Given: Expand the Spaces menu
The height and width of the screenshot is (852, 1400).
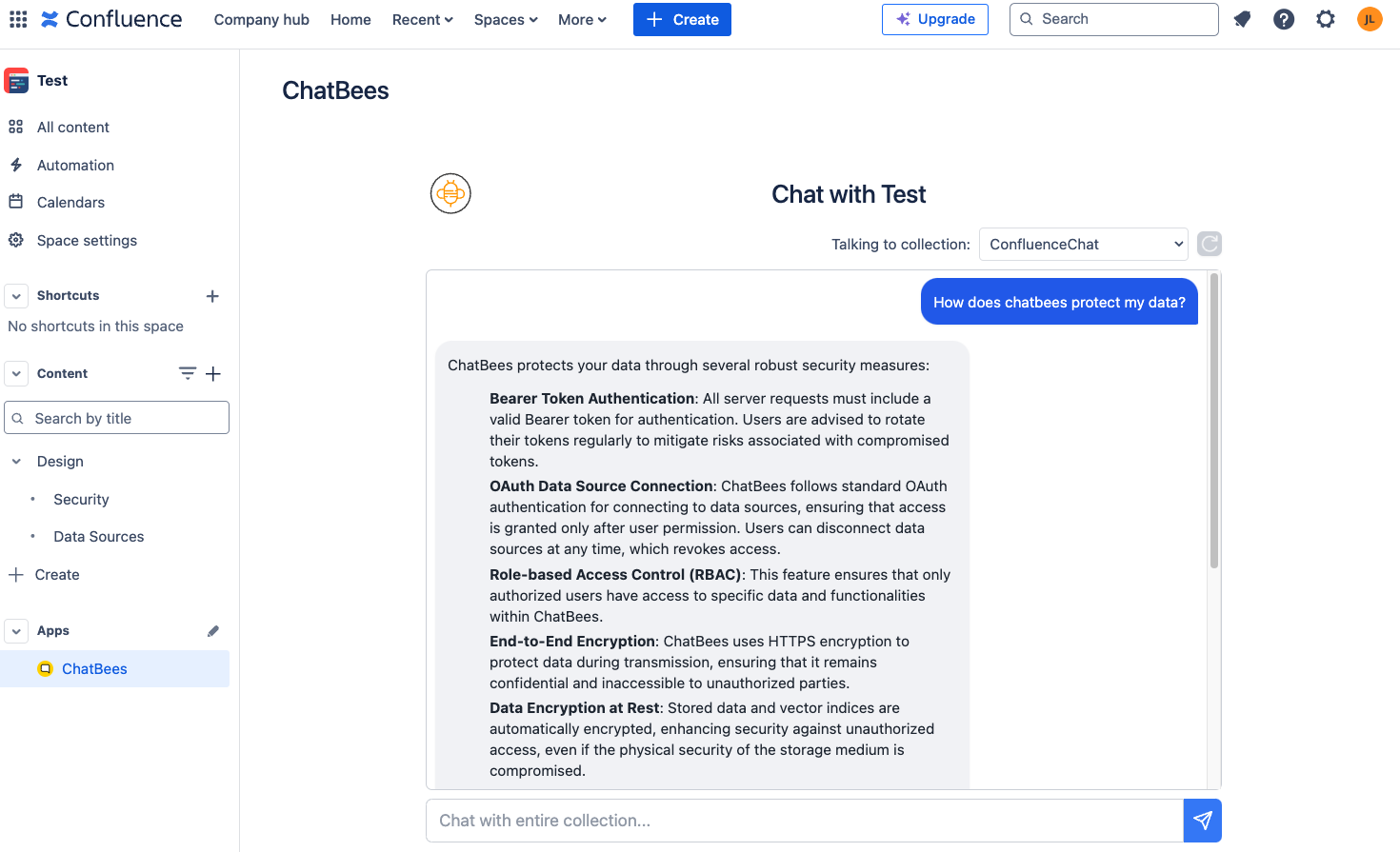Looking at the screenshot, I should [506, 20].
